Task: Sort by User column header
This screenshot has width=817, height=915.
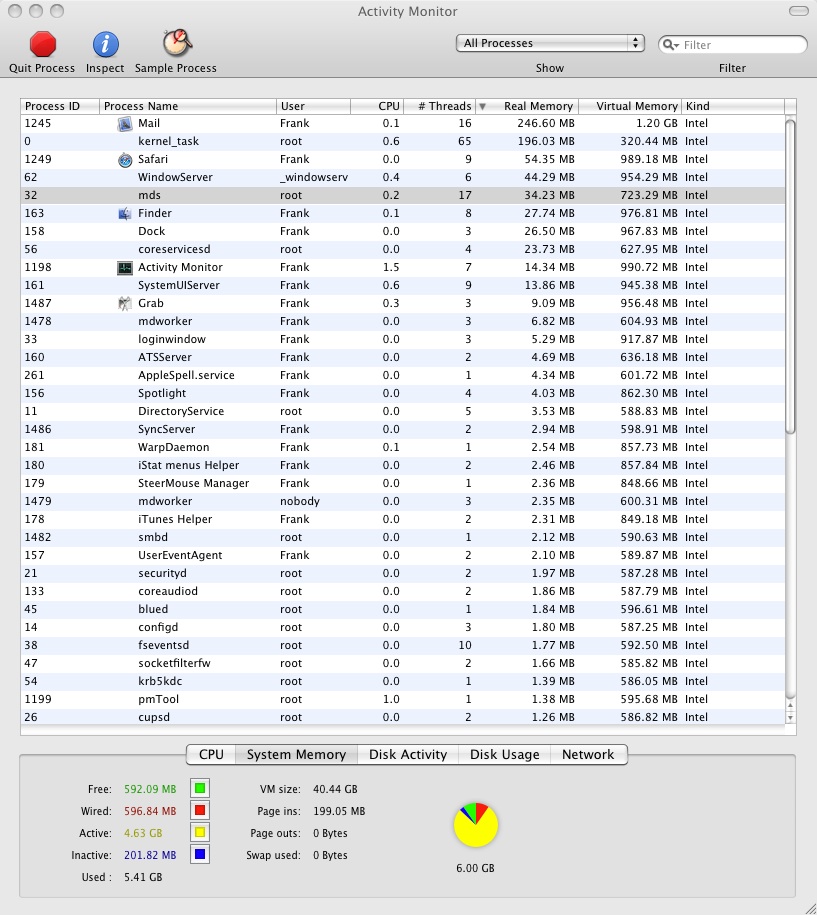Action: tap(313, 106)
